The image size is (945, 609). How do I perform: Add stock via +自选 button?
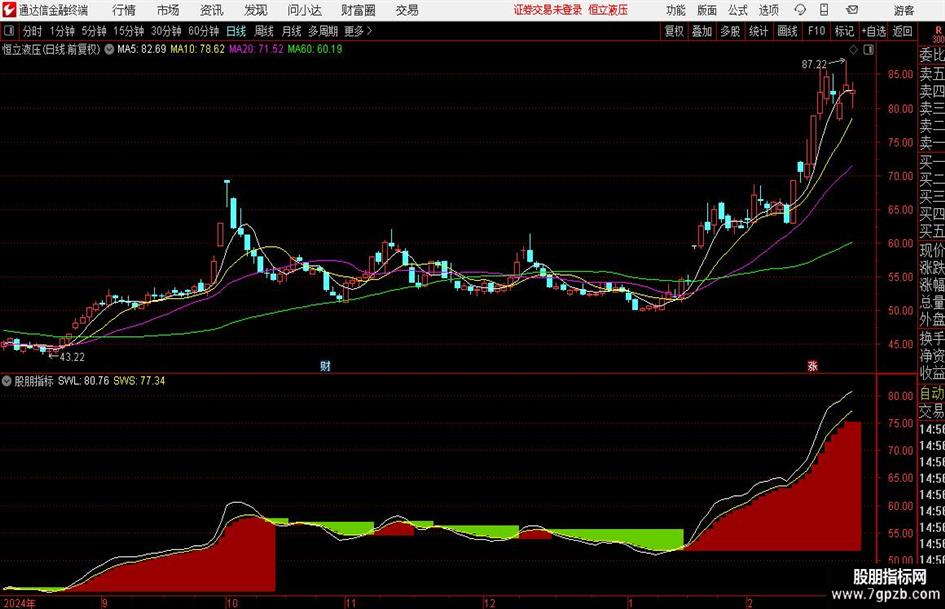[873, 31]
